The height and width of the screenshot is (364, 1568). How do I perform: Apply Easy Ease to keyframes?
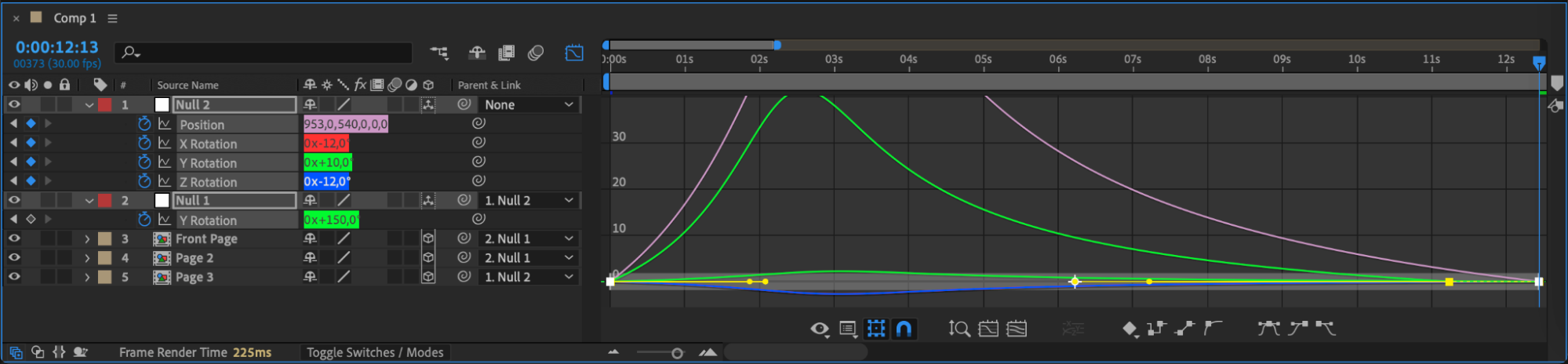[1268, 329]
